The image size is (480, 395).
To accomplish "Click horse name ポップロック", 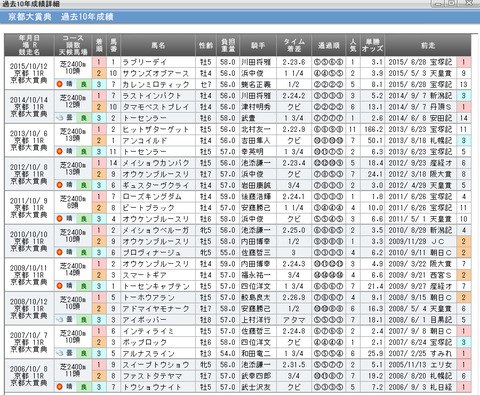I will click(145, 342).
